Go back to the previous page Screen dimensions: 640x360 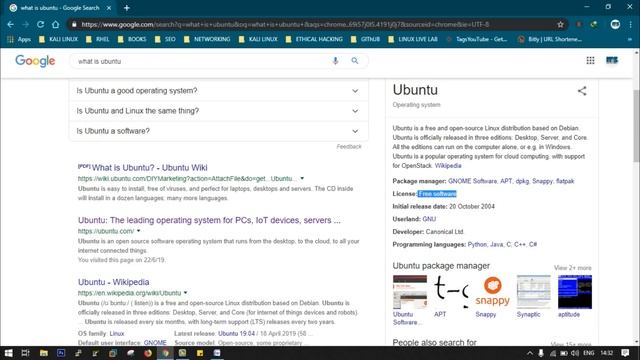[x=11, y=24]
